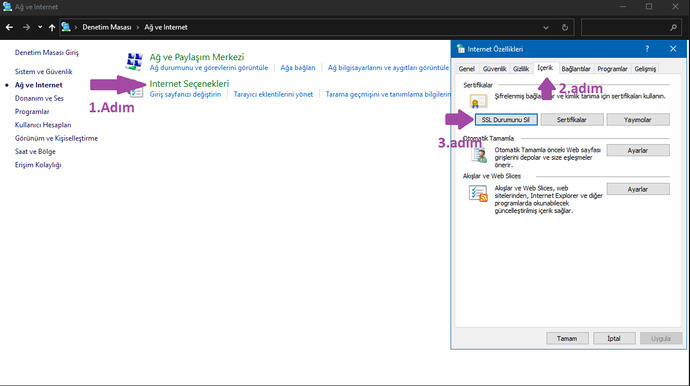Click the Forward navigation arrow
The image size is (690, 386).
(26, 27)
